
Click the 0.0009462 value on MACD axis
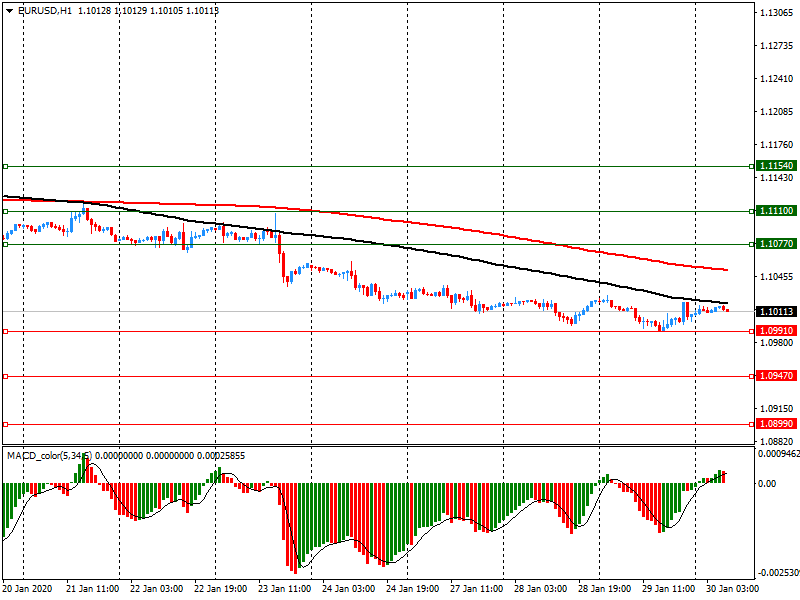[779, 454]
